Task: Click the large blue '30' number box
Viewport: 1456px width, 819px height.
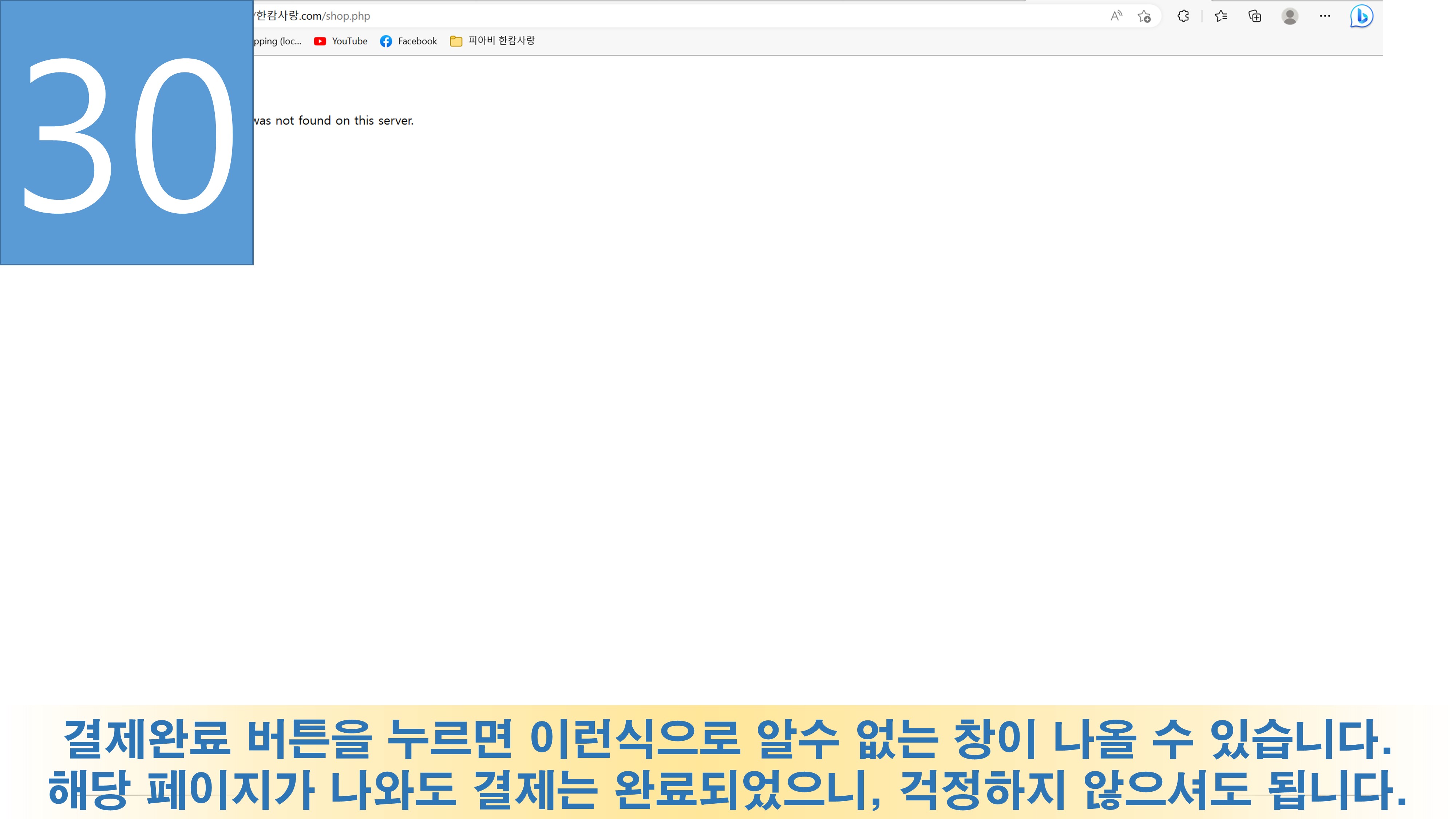Action: (127, 133)
